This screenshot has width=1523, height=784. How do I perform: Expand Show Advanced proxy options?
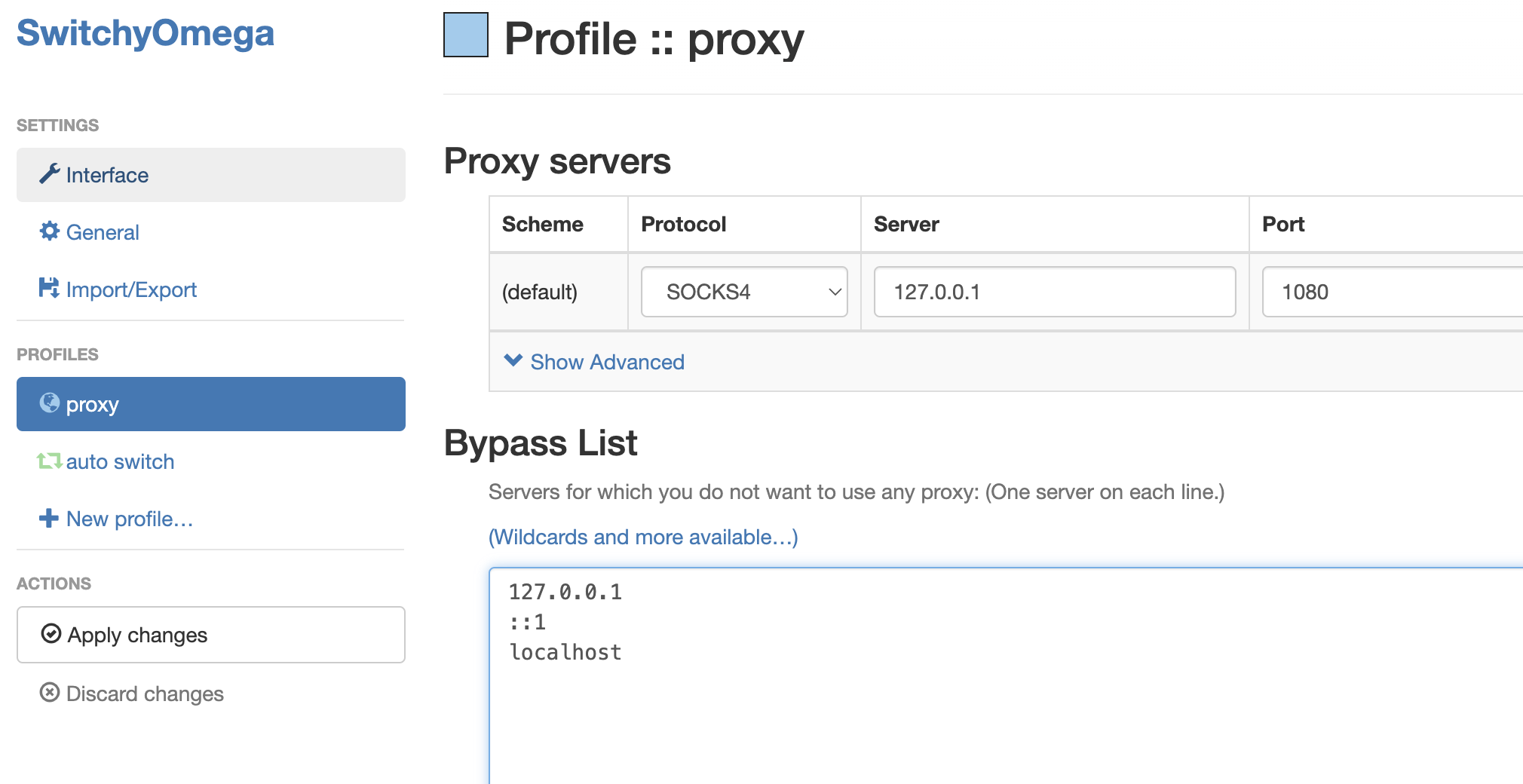[x=594, y=362]
